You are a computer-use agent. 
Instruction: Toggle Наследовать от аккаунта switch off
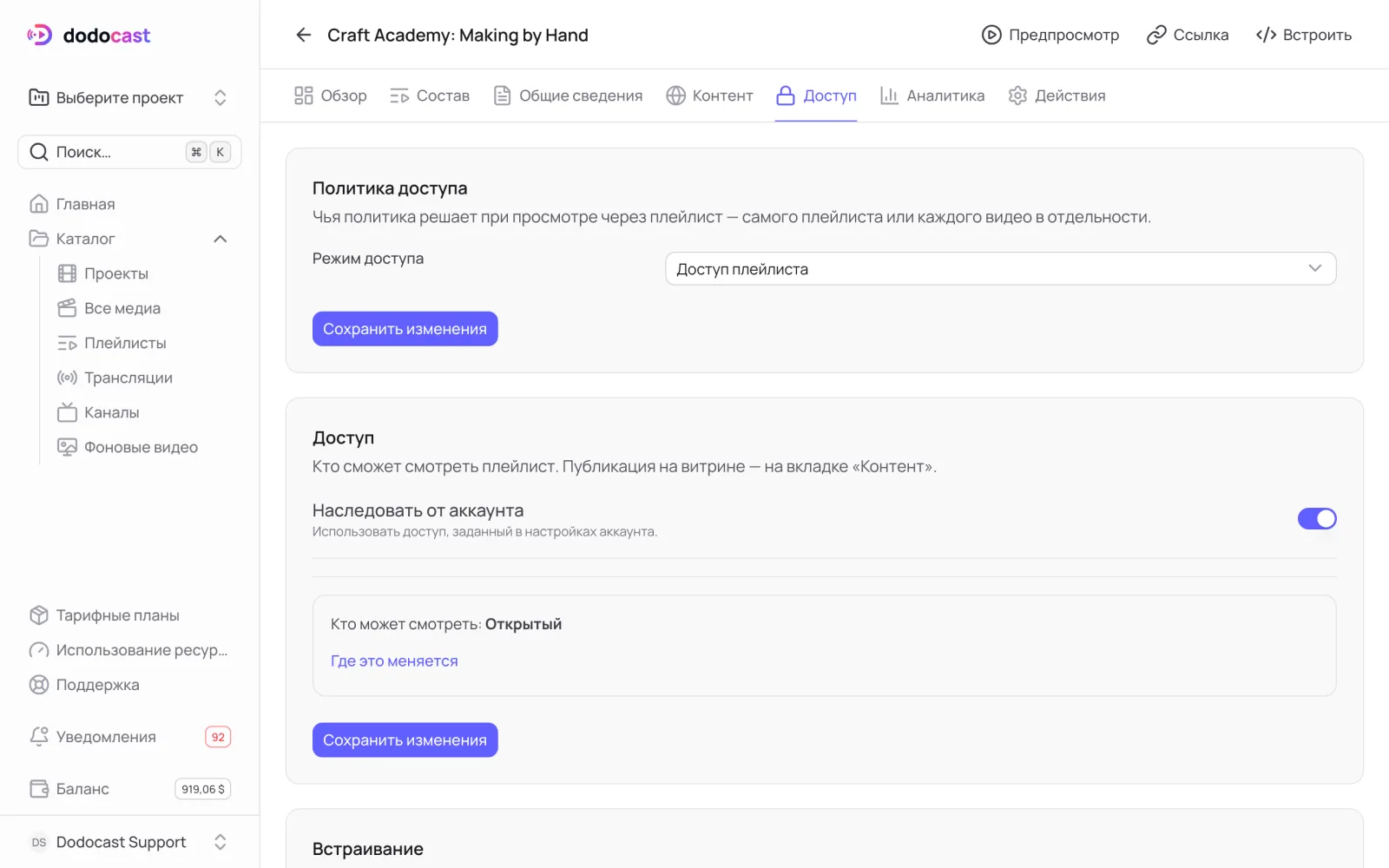click(1317, 518)
